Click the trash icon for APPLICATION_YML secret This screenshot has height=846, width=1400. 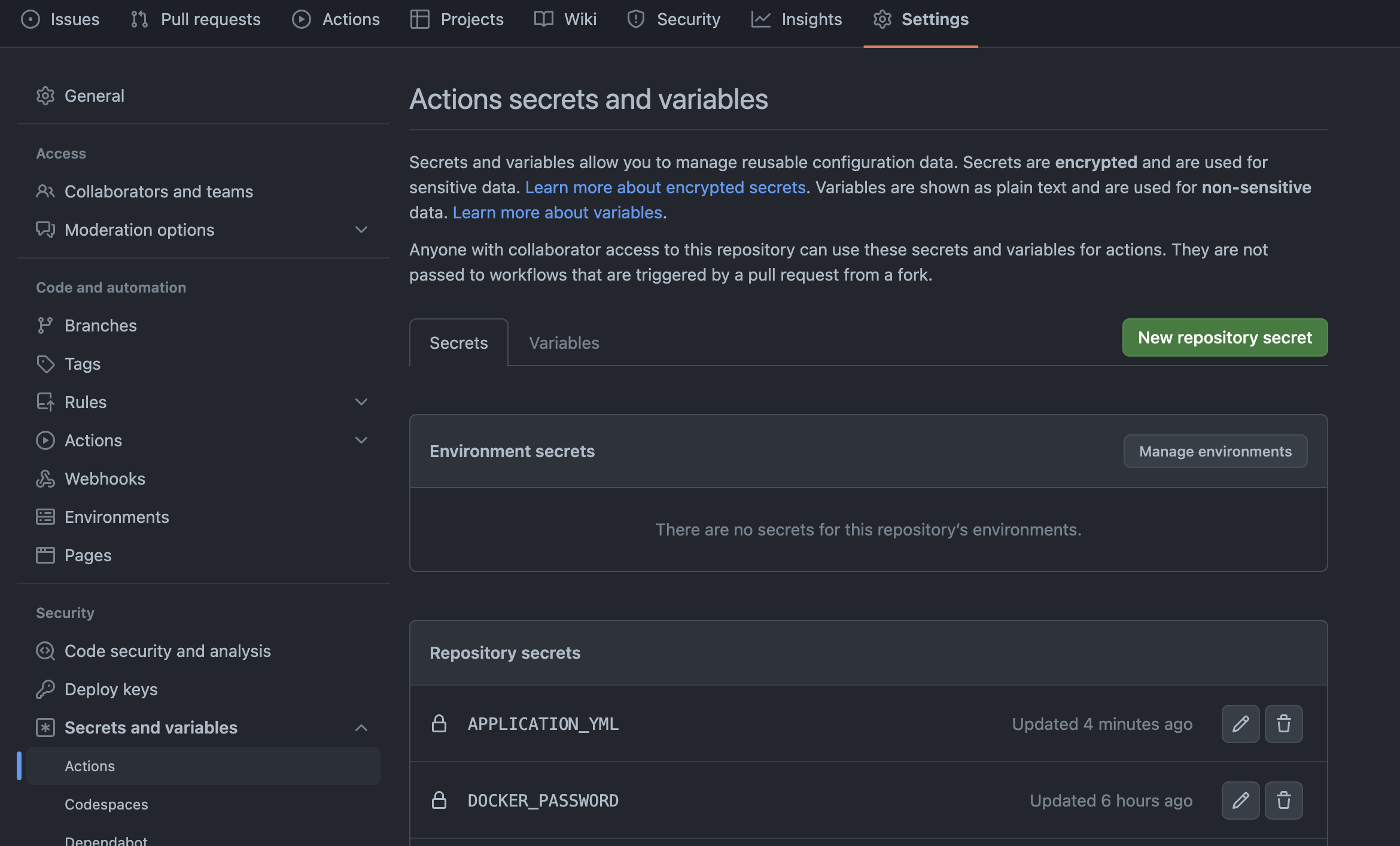coord(1283,724)
